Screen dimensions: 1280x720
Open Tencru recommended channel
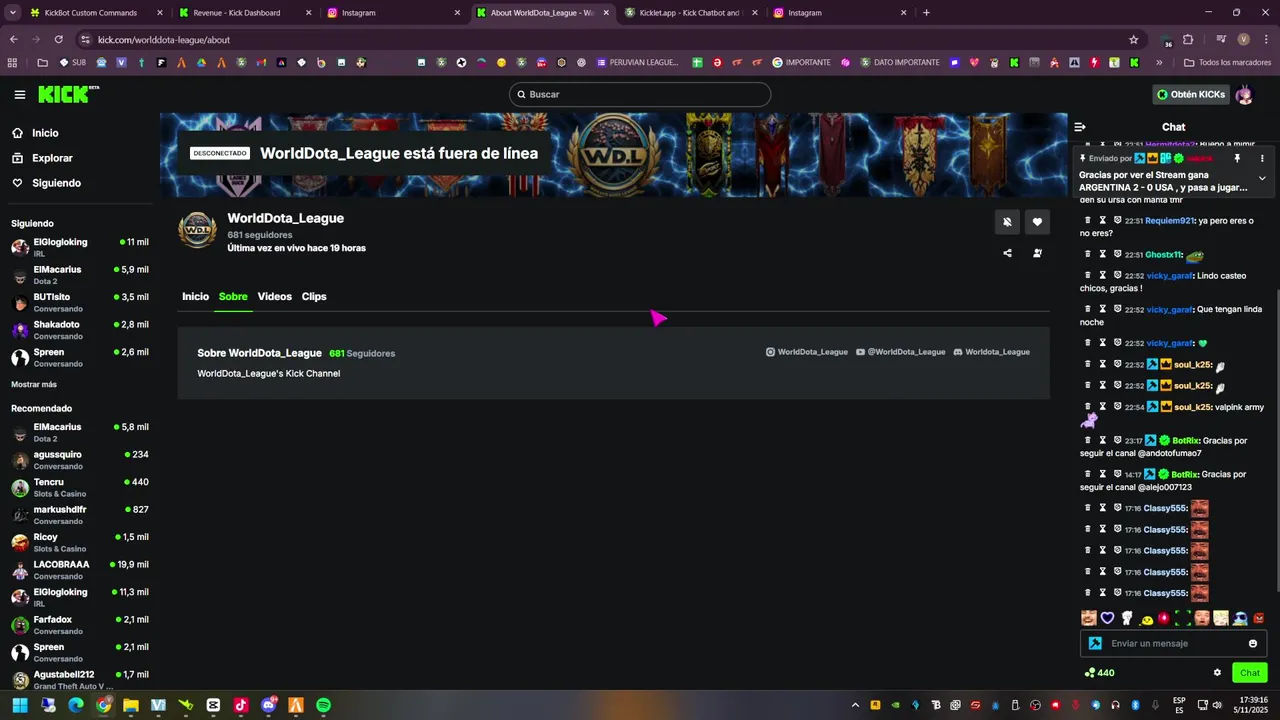(80, 487)
